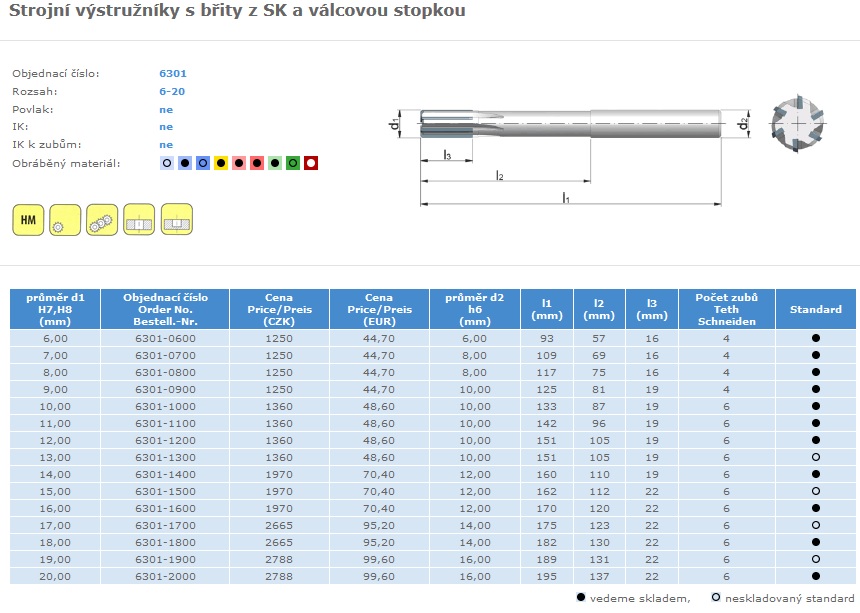
Task: Open the reamer end-view cross-section image
Action: point(797,124)
